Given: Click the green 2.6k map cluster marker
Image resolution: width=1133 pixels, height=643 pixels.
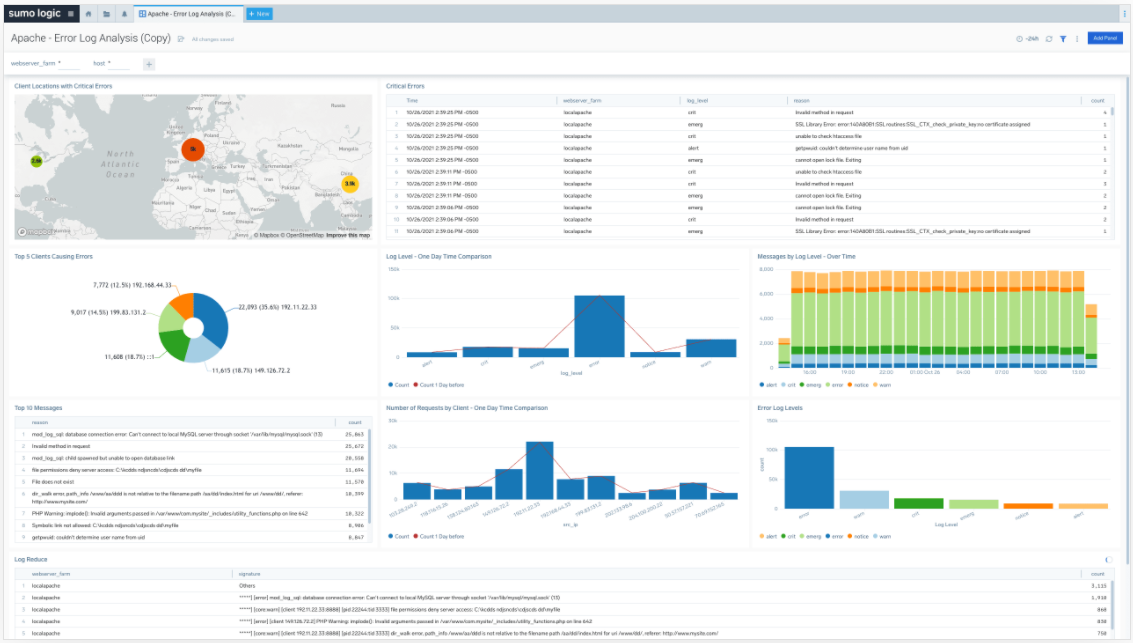Looking at the screenshot, I should pos(36,160).
